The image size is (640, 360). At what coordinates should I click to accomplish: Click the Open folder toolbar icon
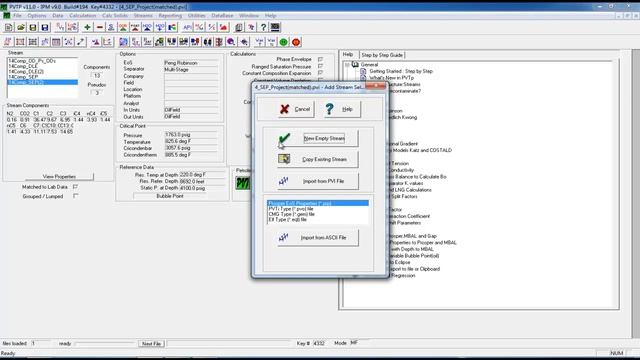(21, 27)
